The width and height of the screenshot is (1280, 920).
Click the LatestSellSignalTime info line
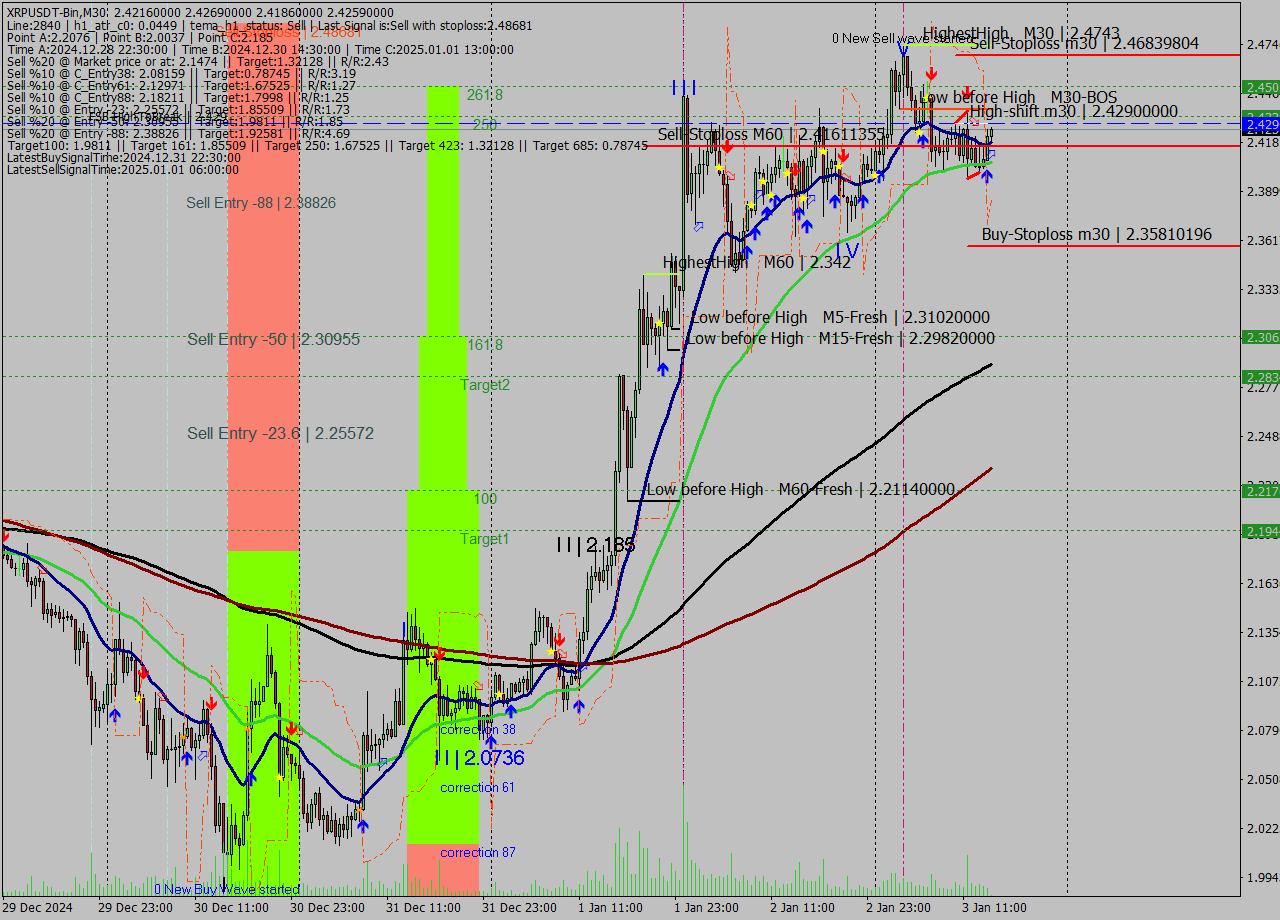click(121, 170)
